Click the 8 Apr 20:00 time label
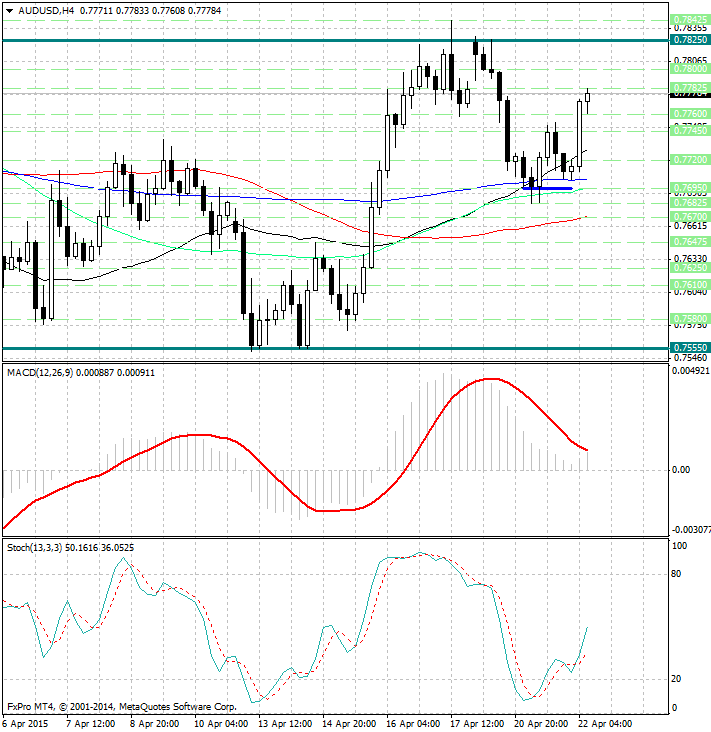Image resolution: width=711 pixels, height=732 pixels. [x=155, y=724]
